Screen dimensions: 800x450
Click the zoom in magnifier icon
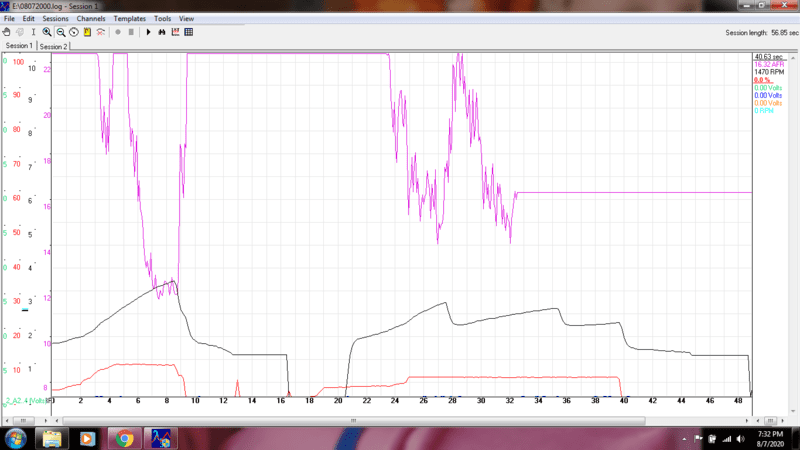(47, 32)
